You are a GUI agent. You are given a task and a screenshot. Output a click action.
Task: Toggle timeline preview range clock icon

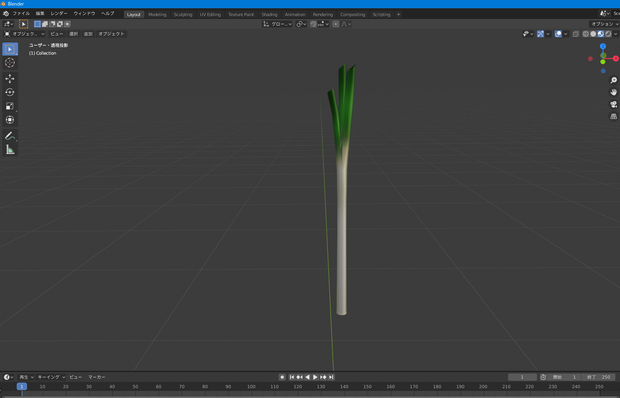[x=543, y=377]
